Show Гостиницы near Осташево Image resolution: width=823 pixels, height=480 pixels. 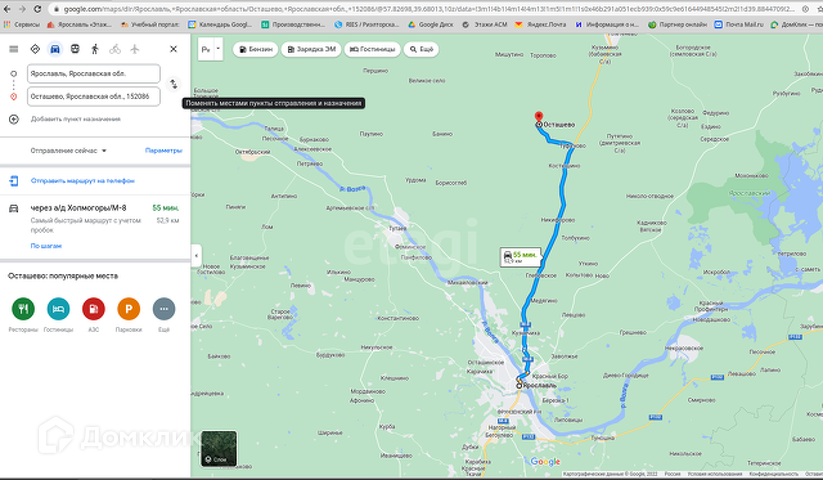pyautogui.click(x=58, y=309)
